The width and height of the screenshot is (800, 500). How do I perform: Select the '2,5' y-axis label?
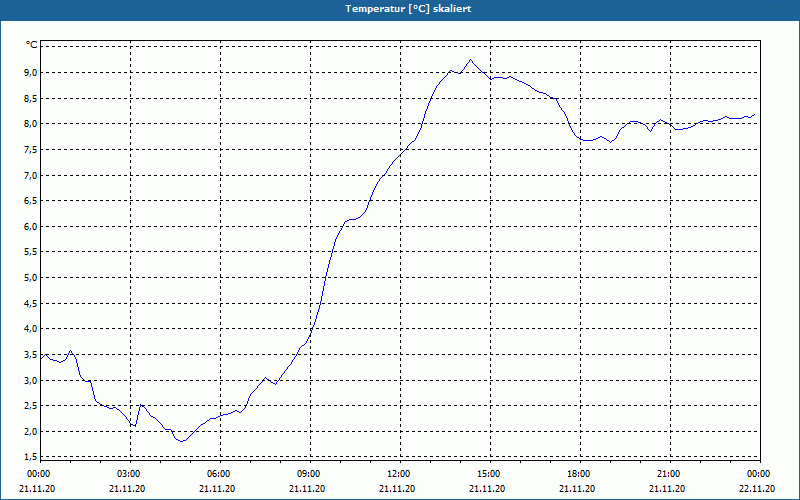point(32,406)
